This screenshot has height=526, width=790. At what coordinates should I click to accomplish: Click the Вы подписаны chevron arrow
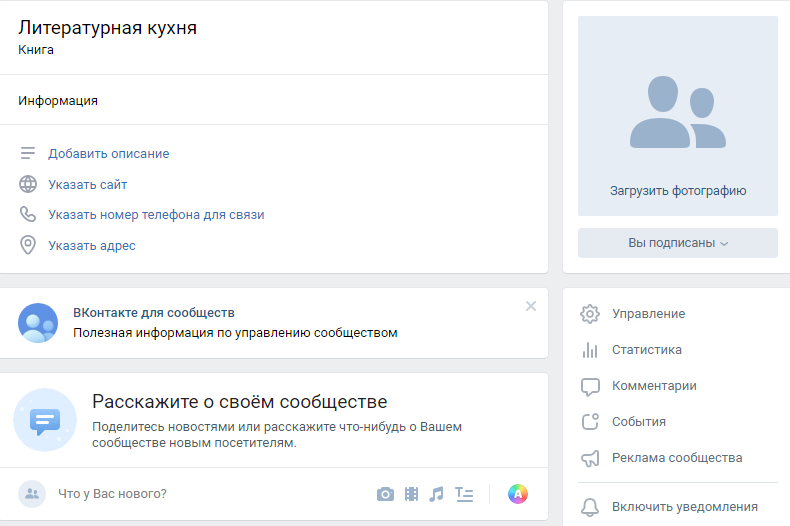pyautogui.click(x=724, y=244)
